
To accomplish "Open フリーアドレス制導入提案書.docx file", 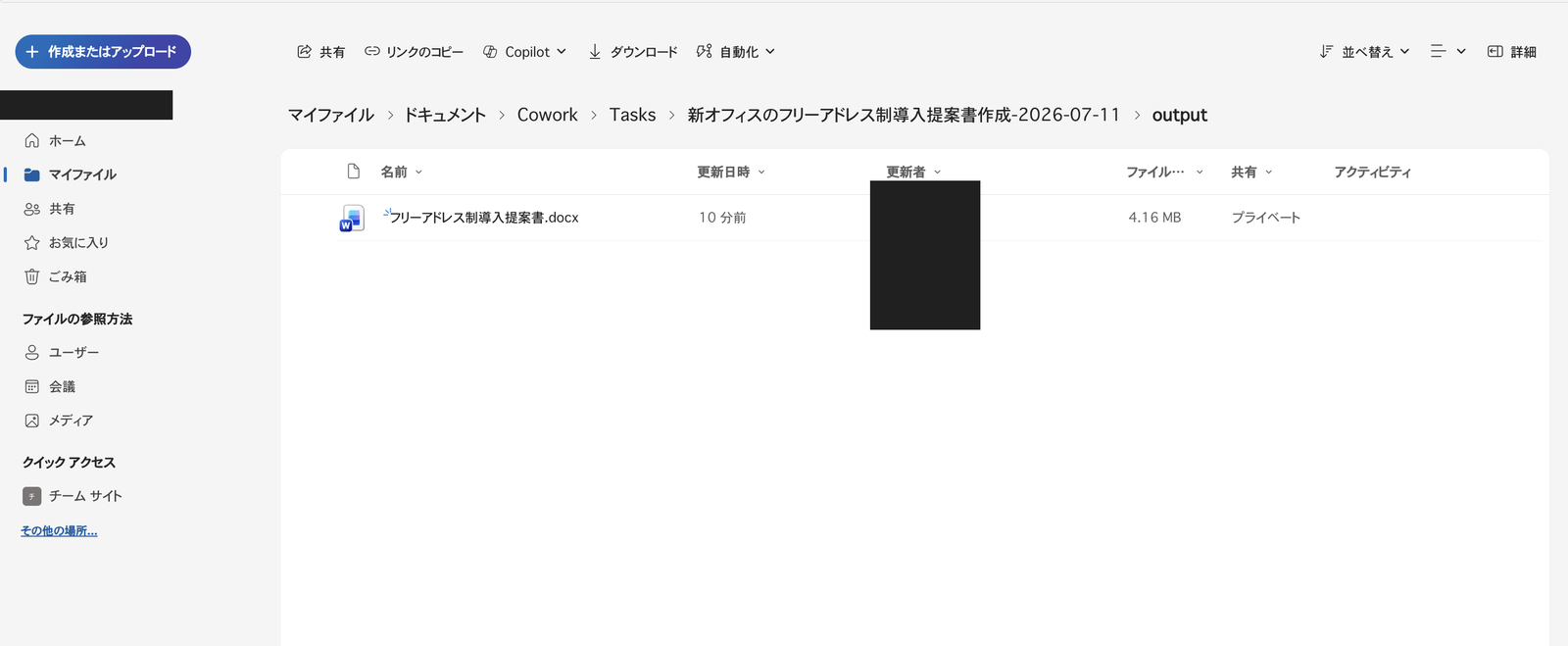I will [484, 218].
